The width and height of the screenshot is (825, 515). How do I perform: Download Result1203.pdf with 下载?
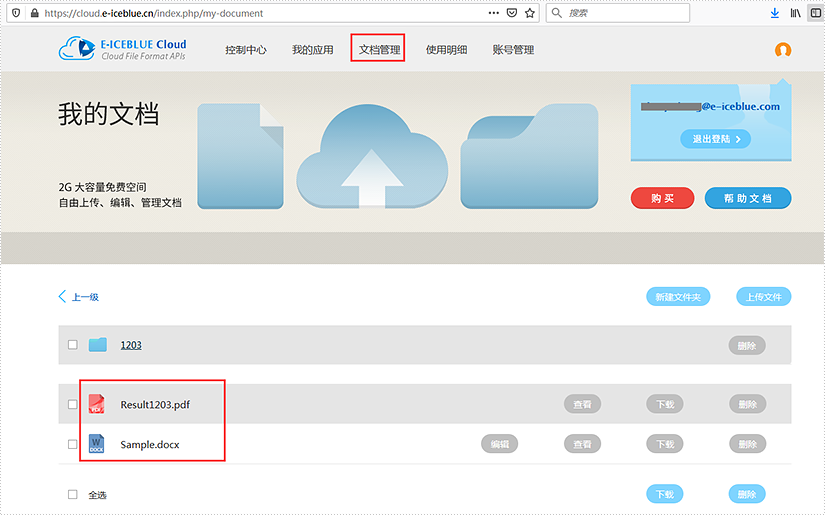tap(665, 404)
